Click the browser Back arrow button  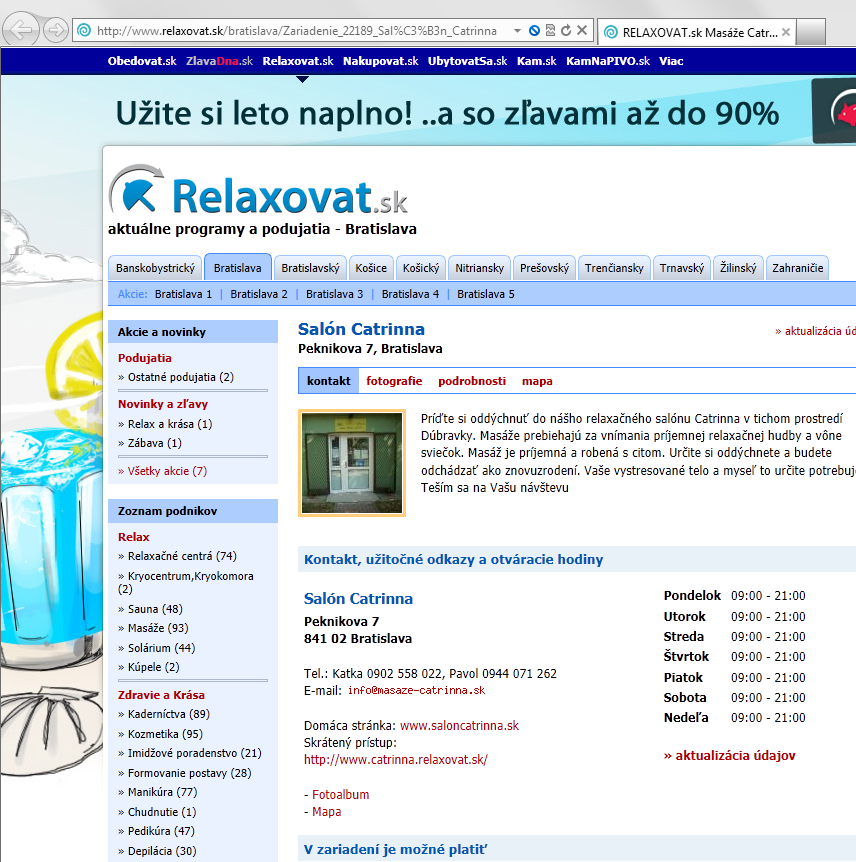[21, 30]
